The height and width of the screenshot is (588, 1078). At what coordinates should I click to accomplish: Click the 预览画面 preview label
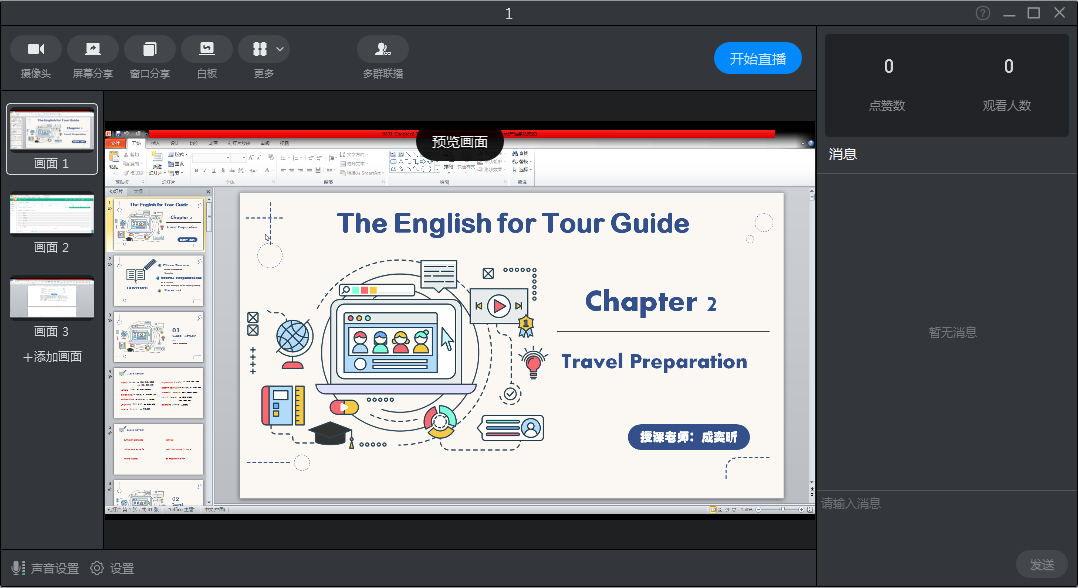(460, 142)
